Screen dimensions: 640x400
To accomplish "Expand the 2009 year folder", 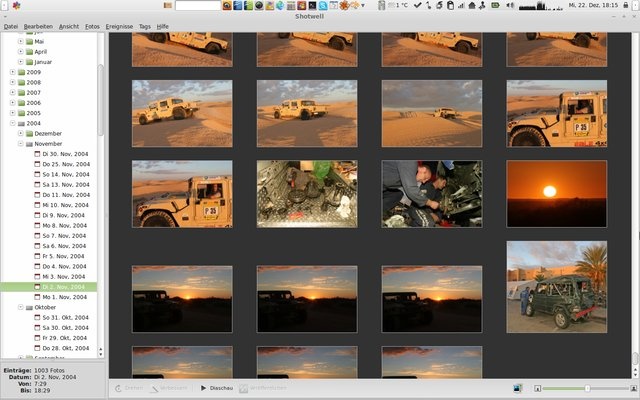I will [x=12, y=73].
